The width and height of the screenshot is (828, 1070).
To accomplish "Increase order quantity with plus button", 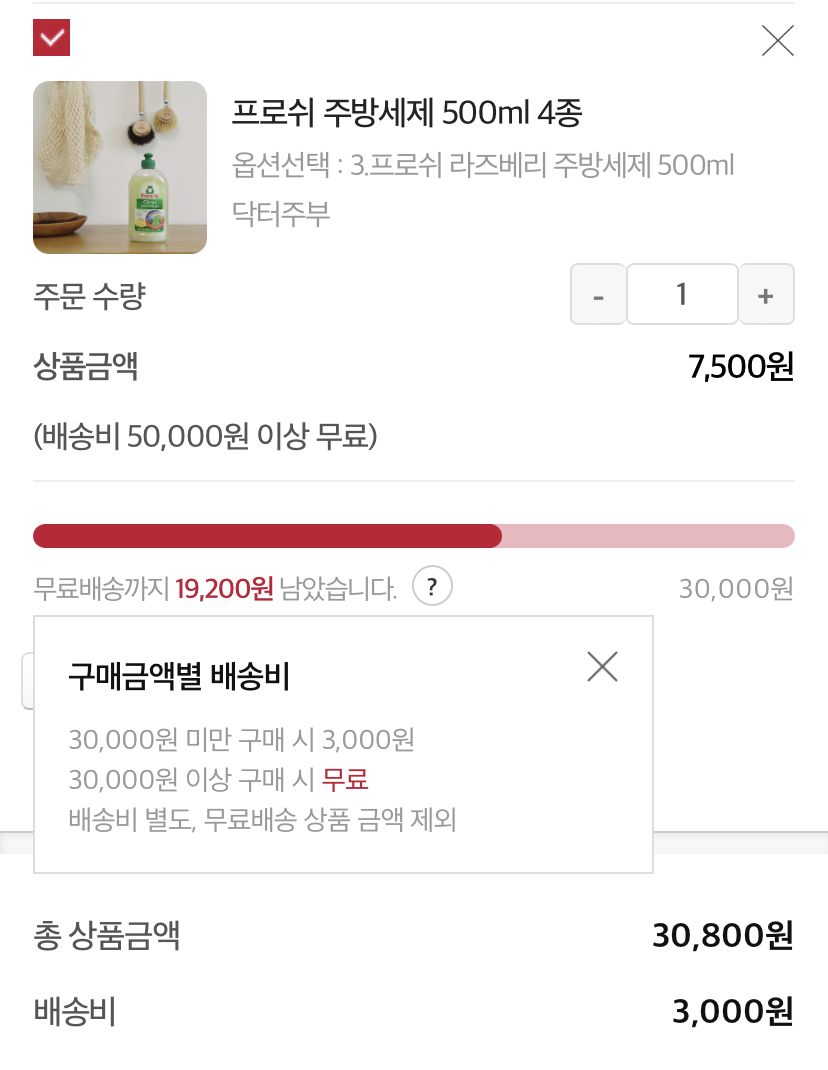I will [x=766, y=295].
